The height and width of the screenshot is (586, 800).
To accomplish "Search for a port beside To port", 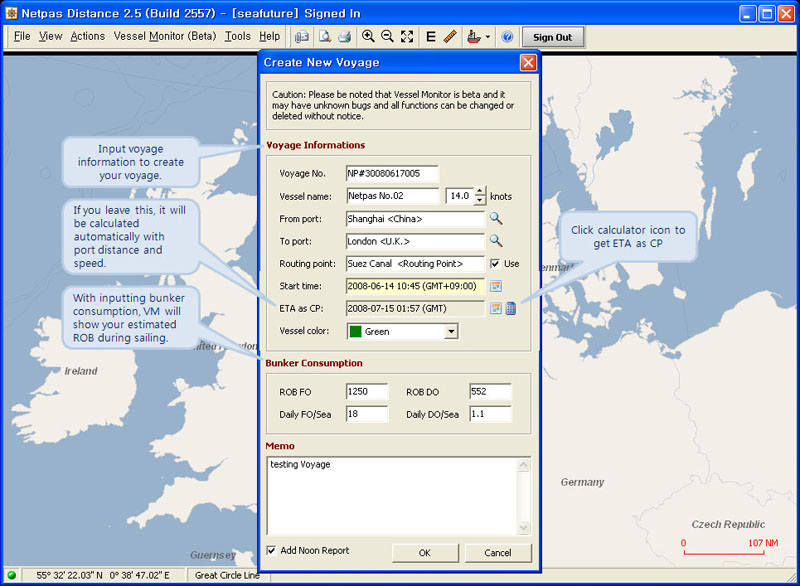I will click(x=496, y=241).
